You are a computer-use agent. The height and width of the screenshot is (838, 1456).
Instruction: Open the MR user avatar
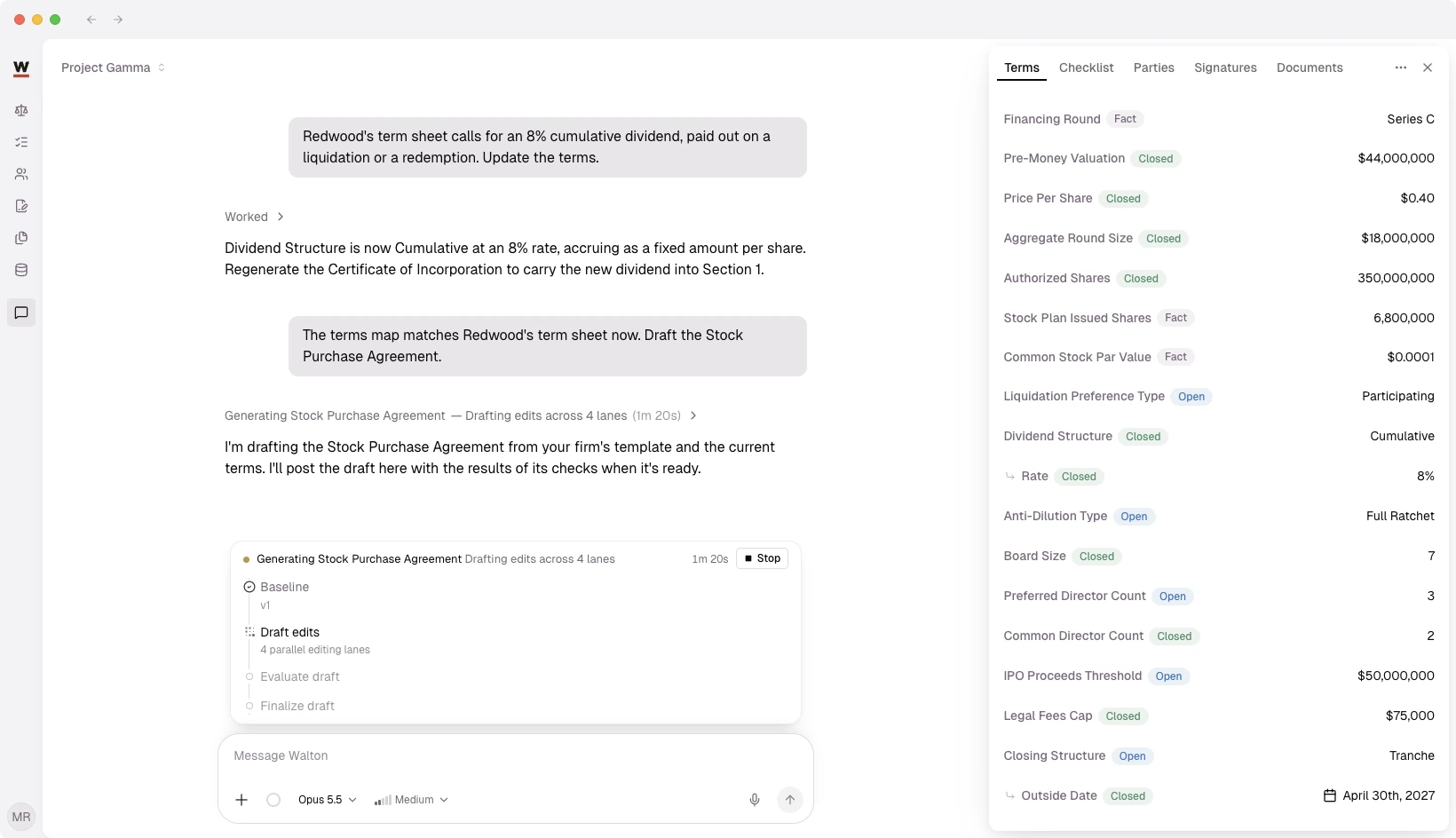(x=21, y=817)
